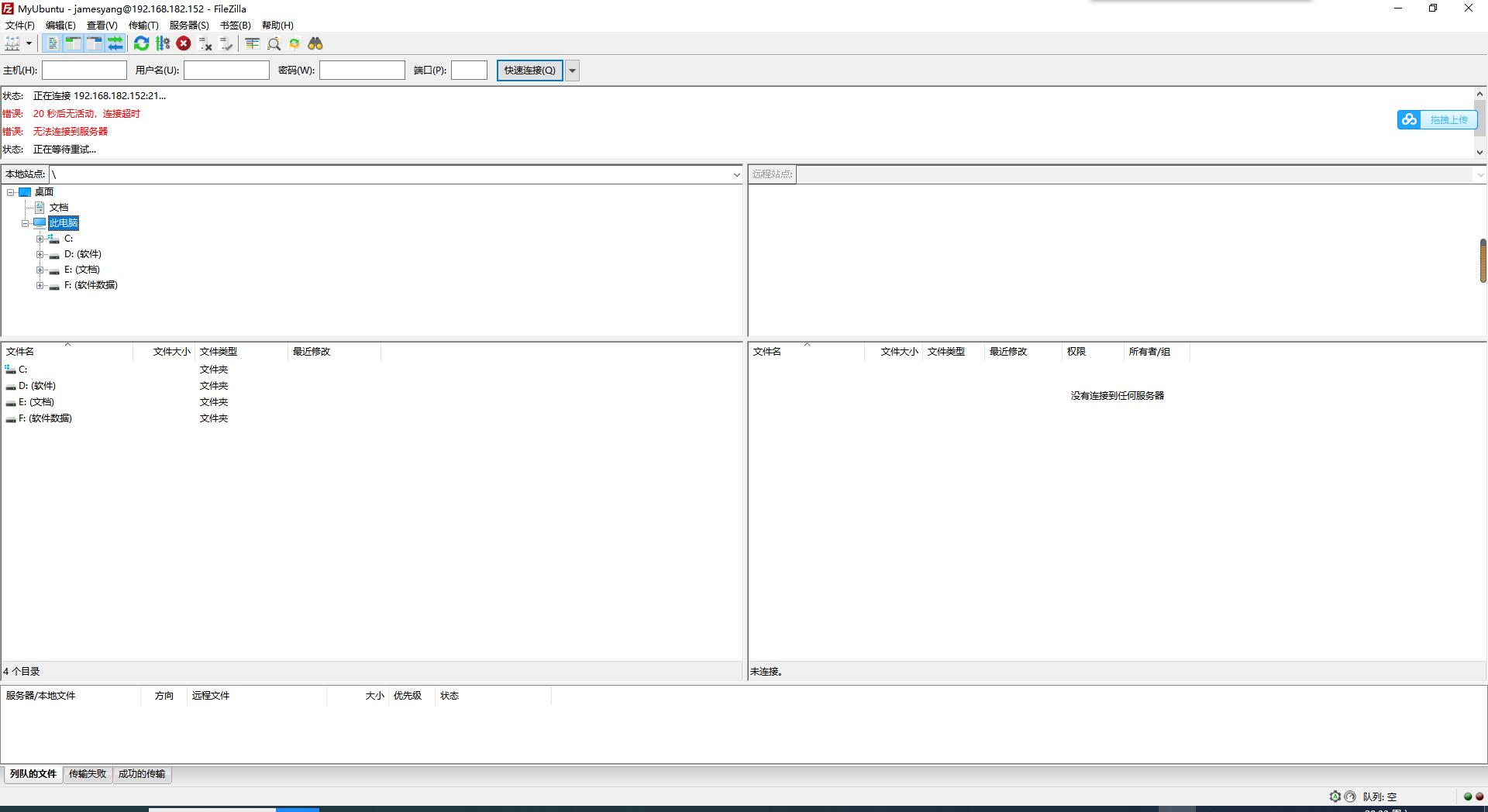Viewport: 1488px width, 812px height.
Task: Toggle transfer queue display
Action: [115, 43]
